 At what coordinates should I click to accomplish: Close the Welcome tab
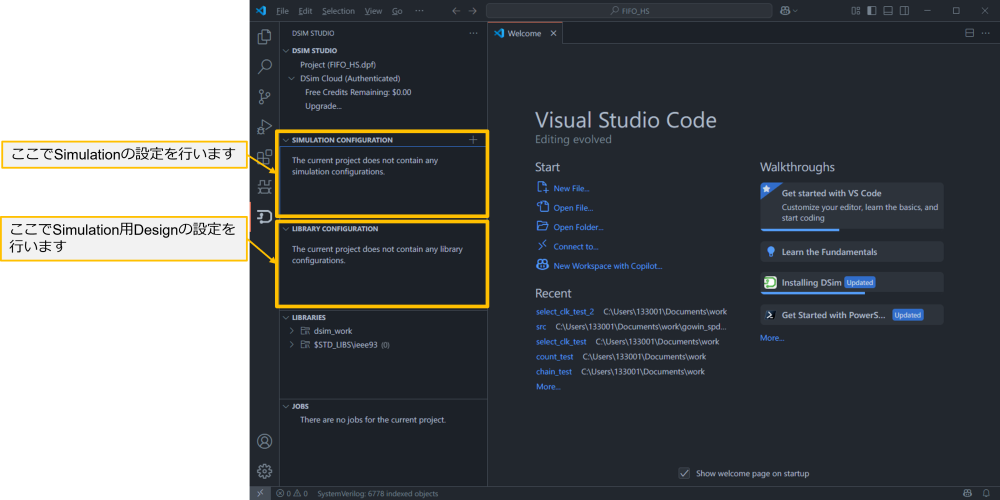point(553,34)
